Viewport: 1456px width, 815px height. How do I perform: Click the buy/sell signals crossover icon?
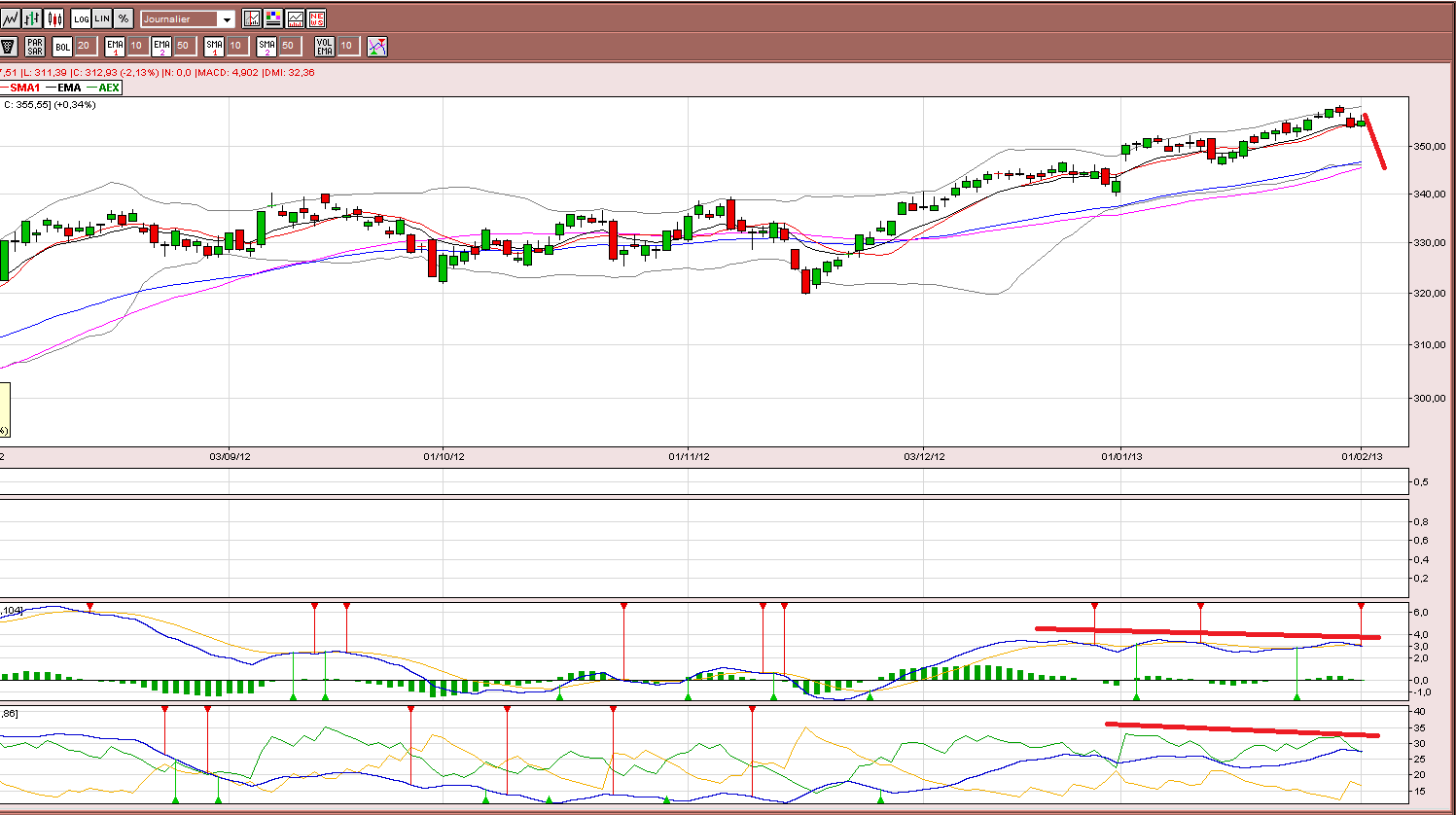click(377, 46)
